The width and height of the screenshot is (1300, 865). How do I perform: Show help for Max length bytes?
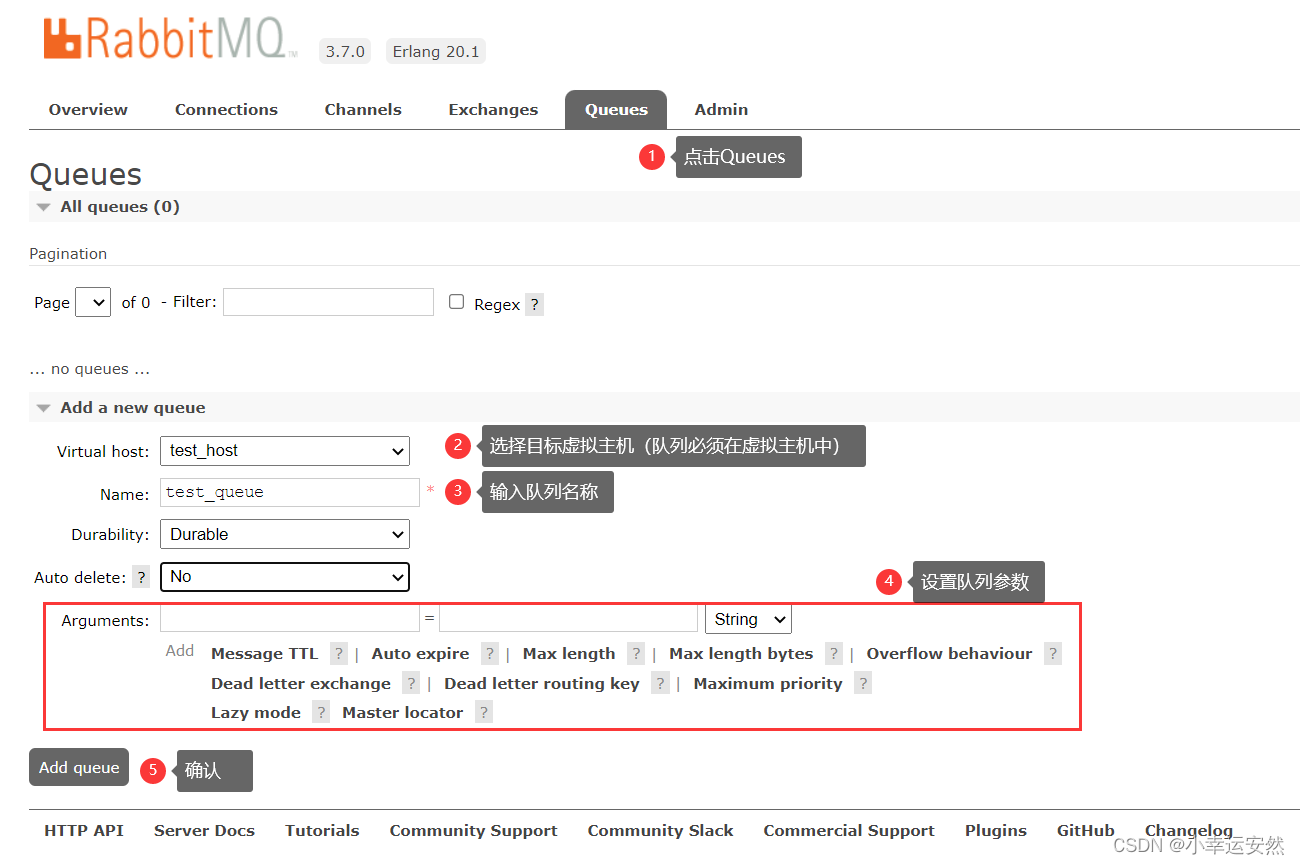(x=834, y=654)
